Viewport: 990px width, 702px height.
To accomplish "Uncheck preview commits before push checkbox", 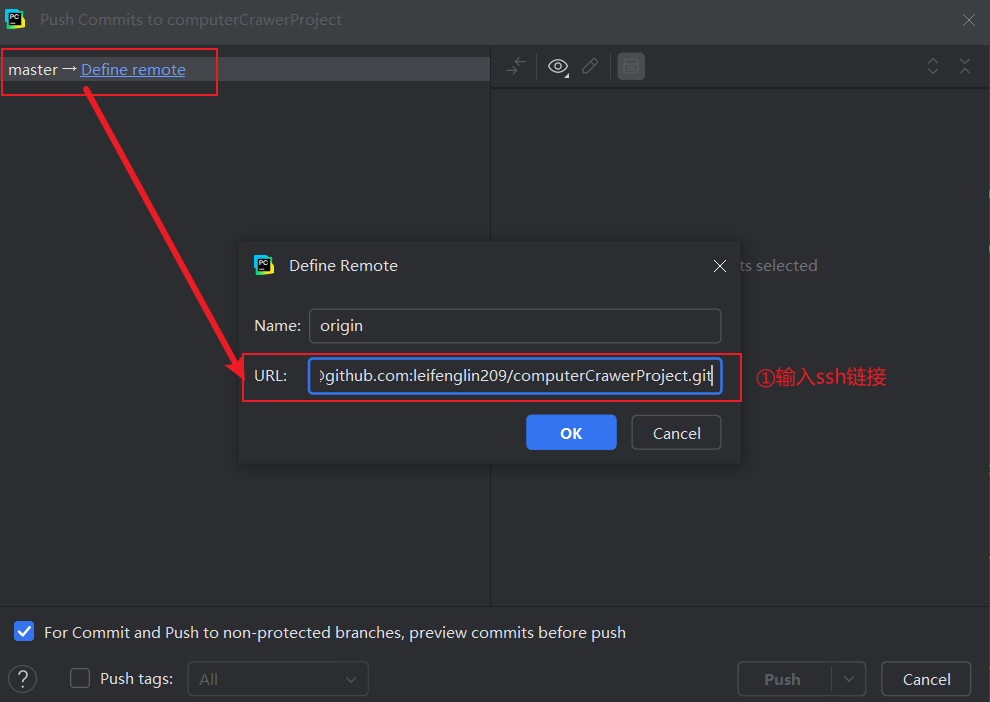I will [x=24, y=631].
